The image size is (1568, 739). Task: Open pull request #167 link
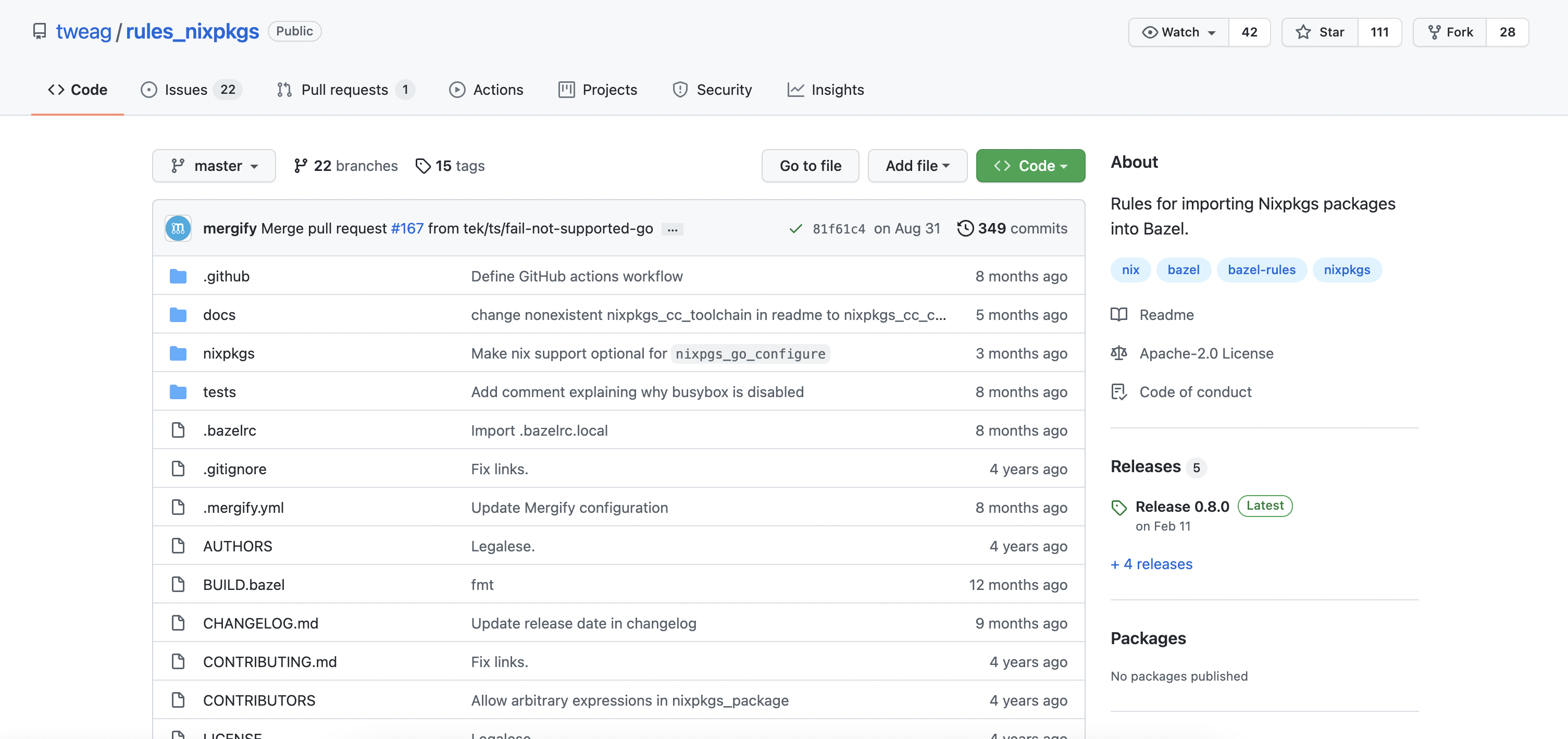click(407, 228)
